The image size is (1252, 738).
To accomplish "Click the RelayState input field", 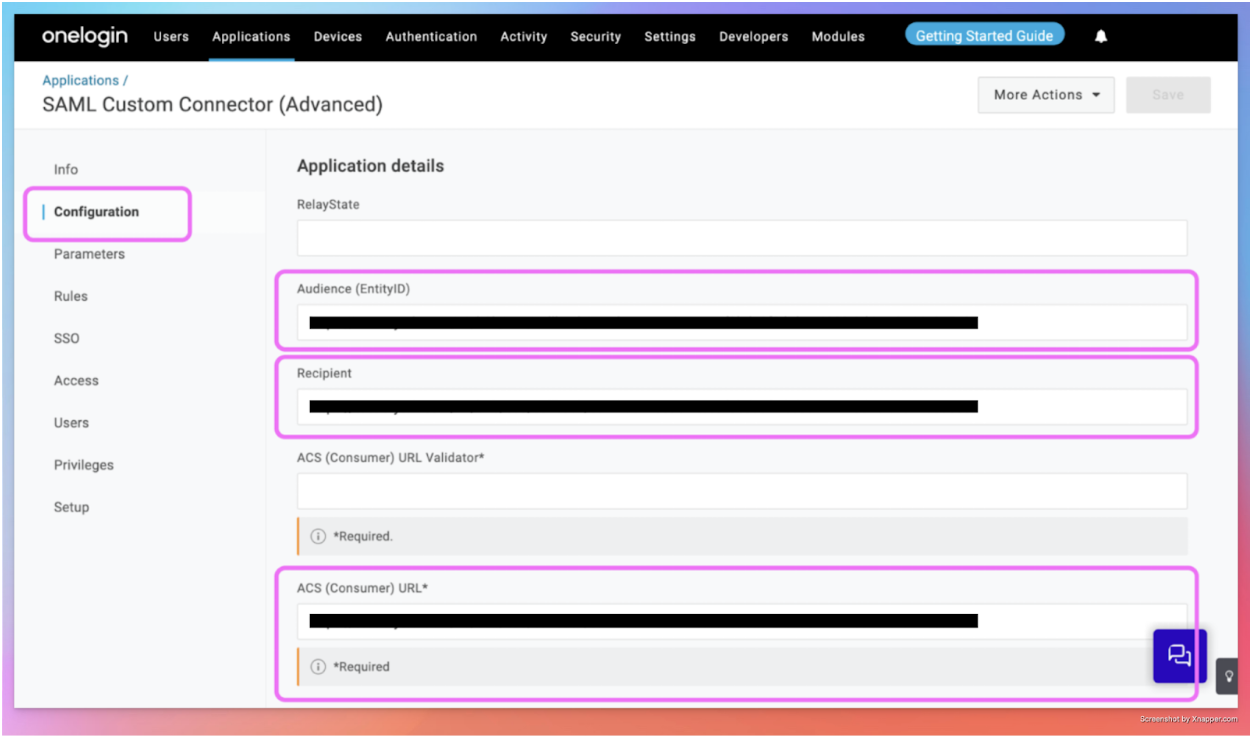I will coord(742,238).
